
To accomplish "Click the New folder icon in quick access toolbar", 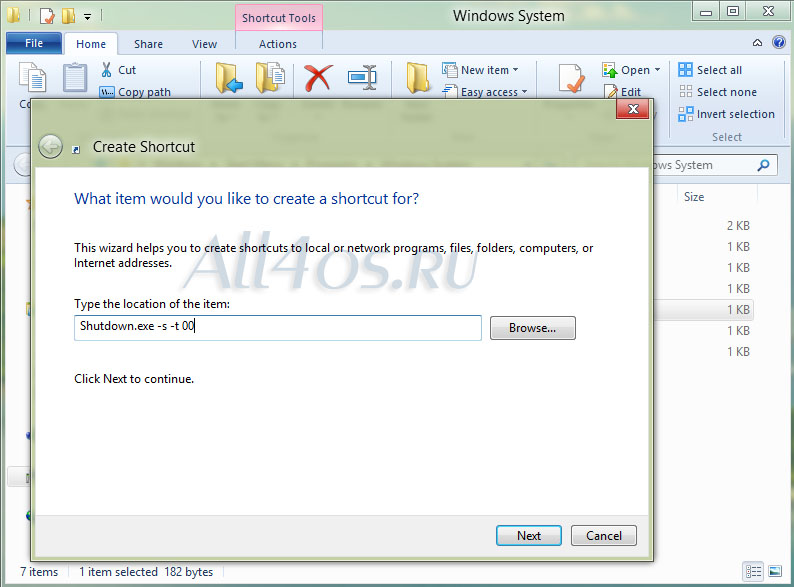I will tap(68, 16).
